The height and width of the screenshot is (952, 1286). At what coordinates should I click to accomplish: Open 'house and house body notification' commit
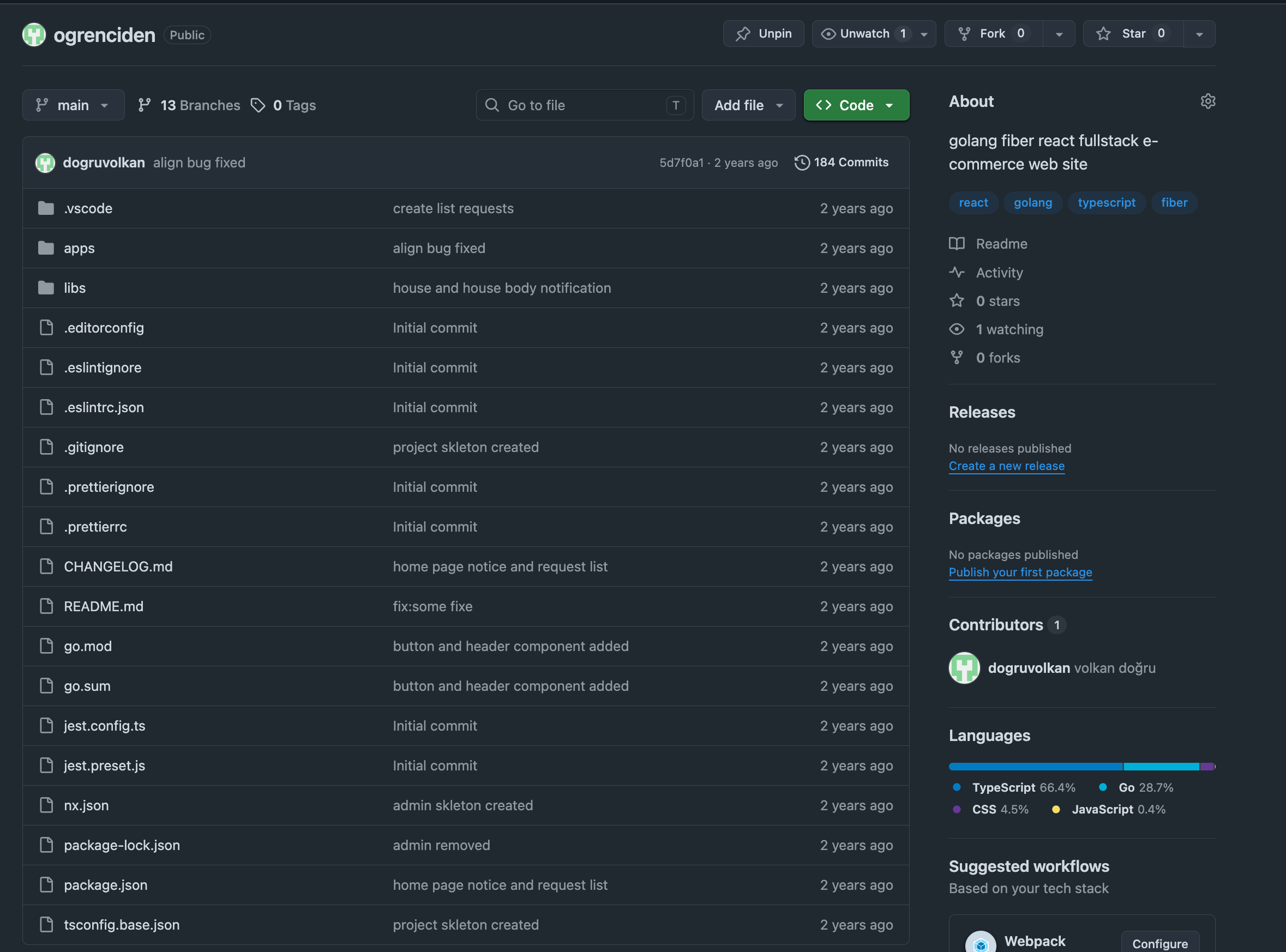point(502,287)
